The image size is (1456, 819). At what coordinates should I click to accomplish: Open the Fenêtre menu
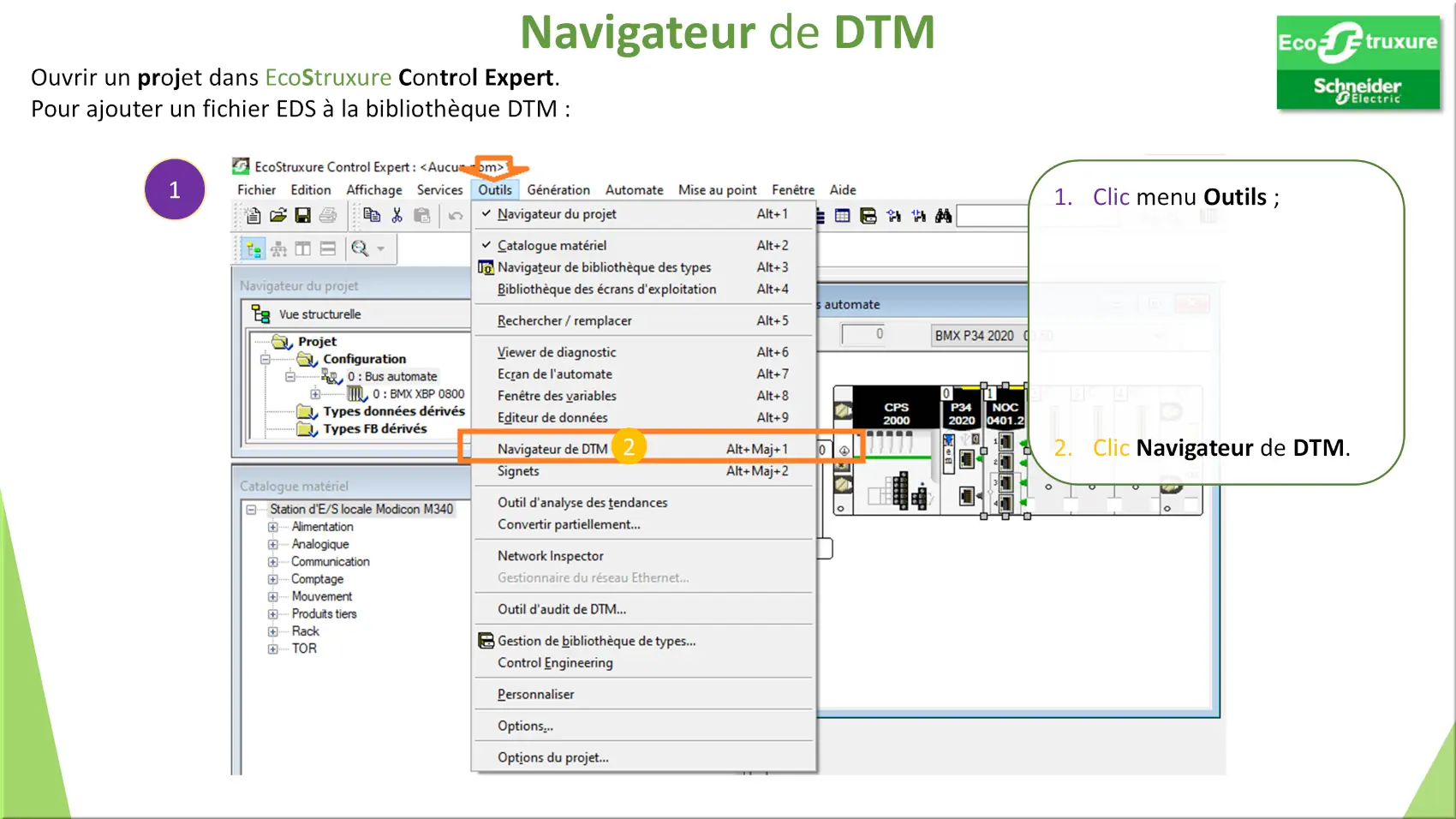pyautogui.click(x=793, y=190)
